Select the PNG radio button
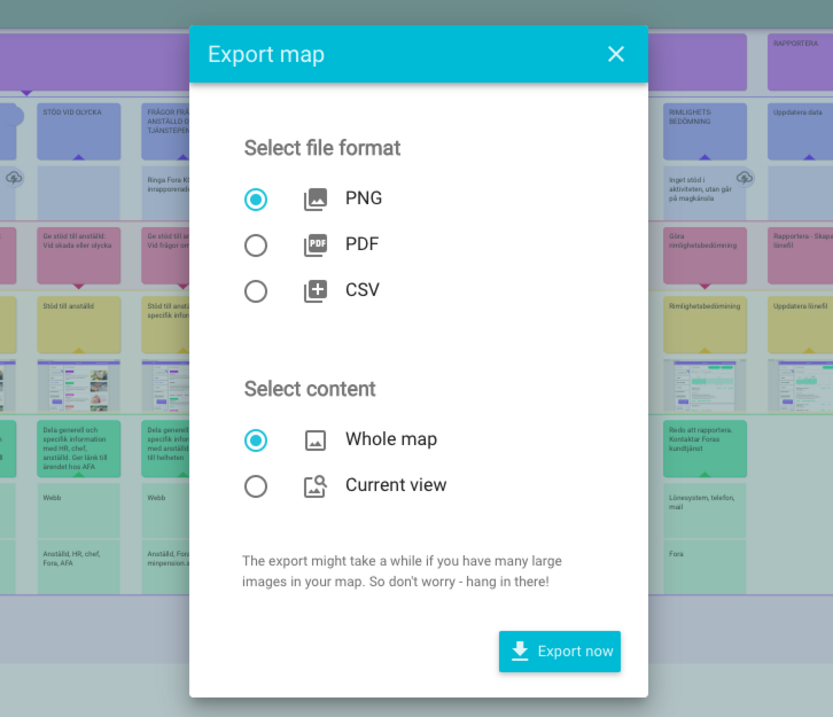 click(256, 199)
